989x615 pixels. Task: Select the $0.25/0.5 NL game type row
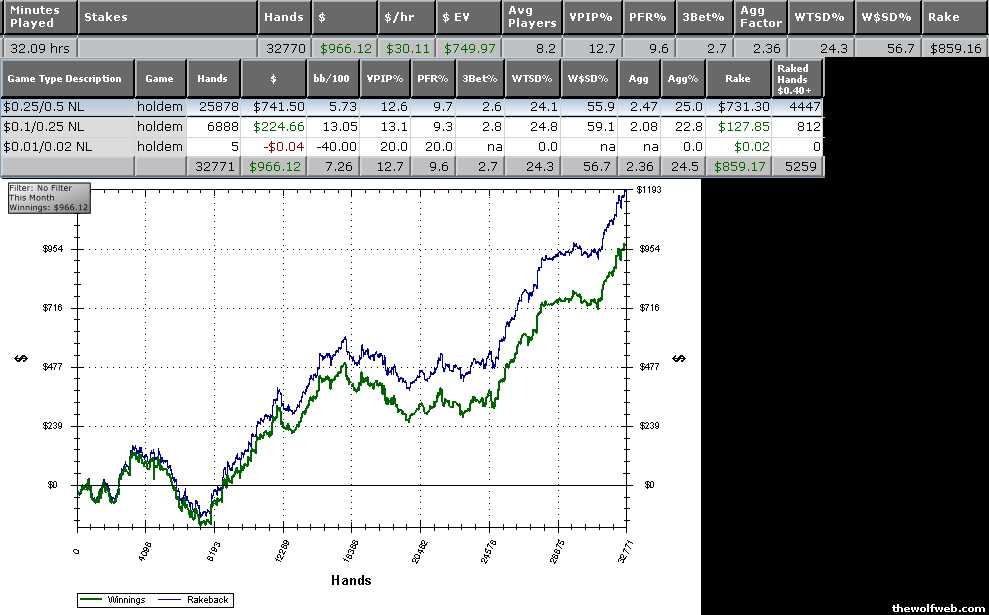pyautogui.click(x=68, y=107)
